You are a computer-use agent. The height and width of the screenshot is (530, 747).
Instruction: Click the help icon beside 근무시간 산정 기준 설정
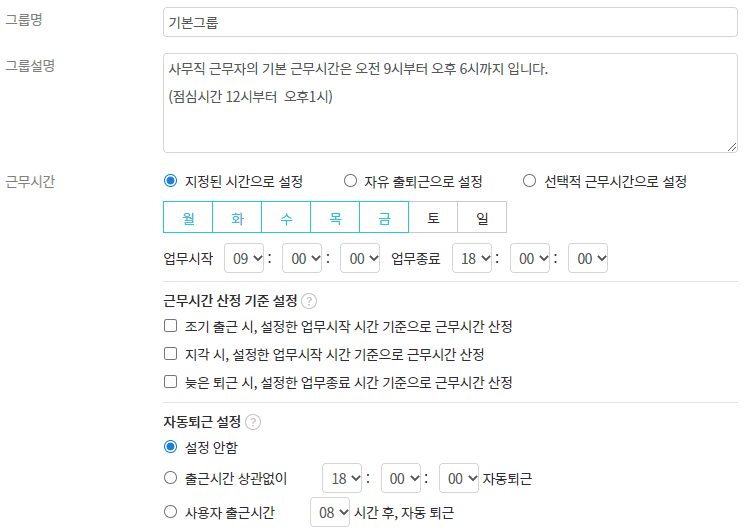(309, 301)
